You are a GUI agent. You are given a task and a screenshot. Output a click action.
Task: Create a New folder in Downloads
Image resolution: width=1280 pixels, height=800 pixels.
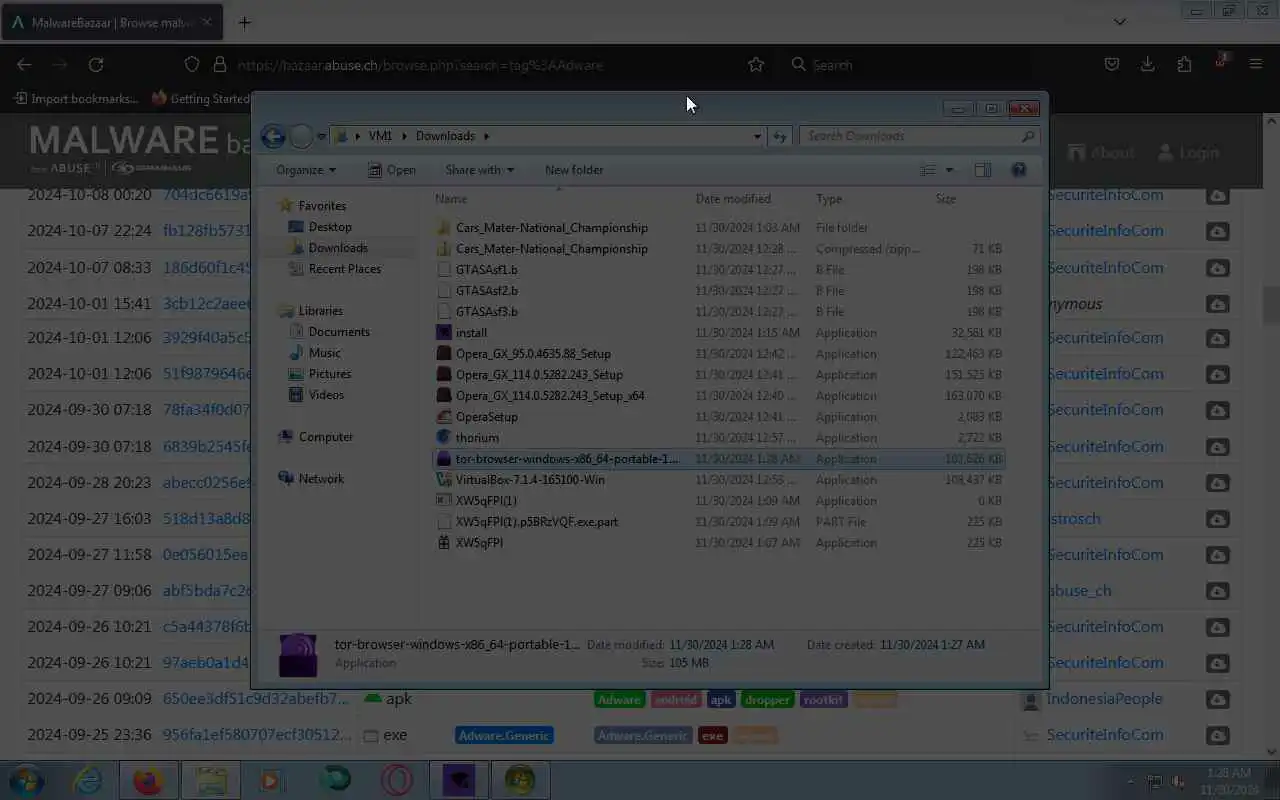pyautogui.click(x=574, y=170)
